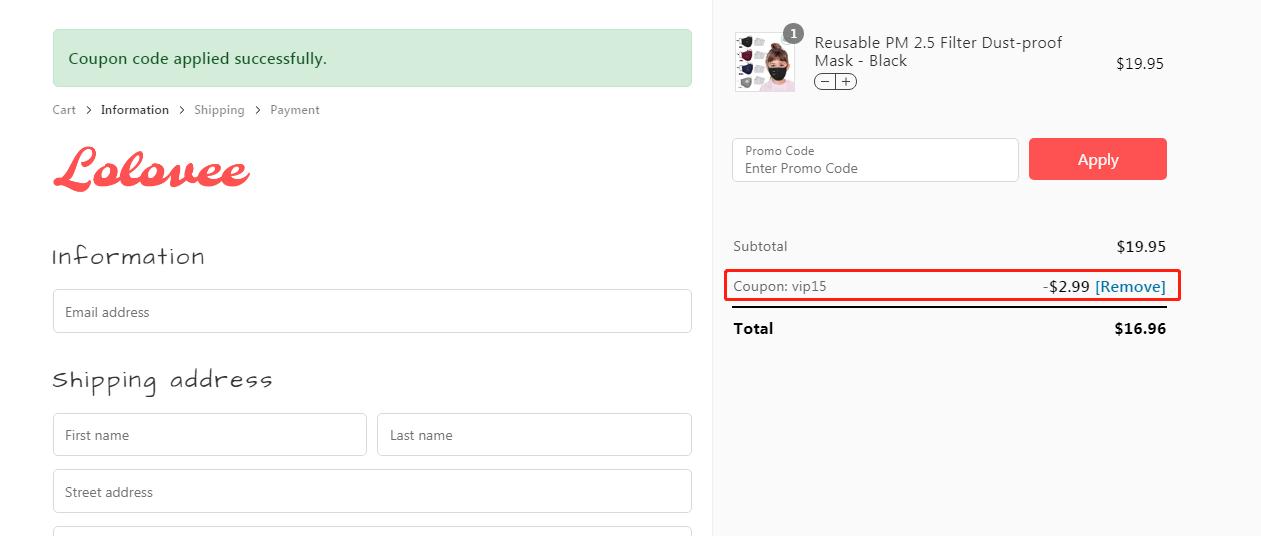This screenshot has height=536, width=1261.
Task: Jump to Payment breadcrumb step
Action: [x=295, y=110]
